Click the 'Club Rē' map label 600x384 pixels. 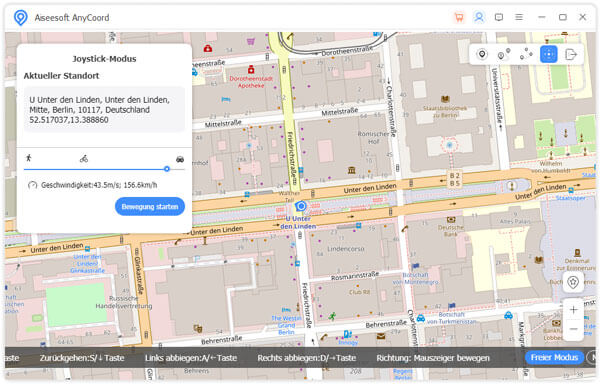click(359, 292)
